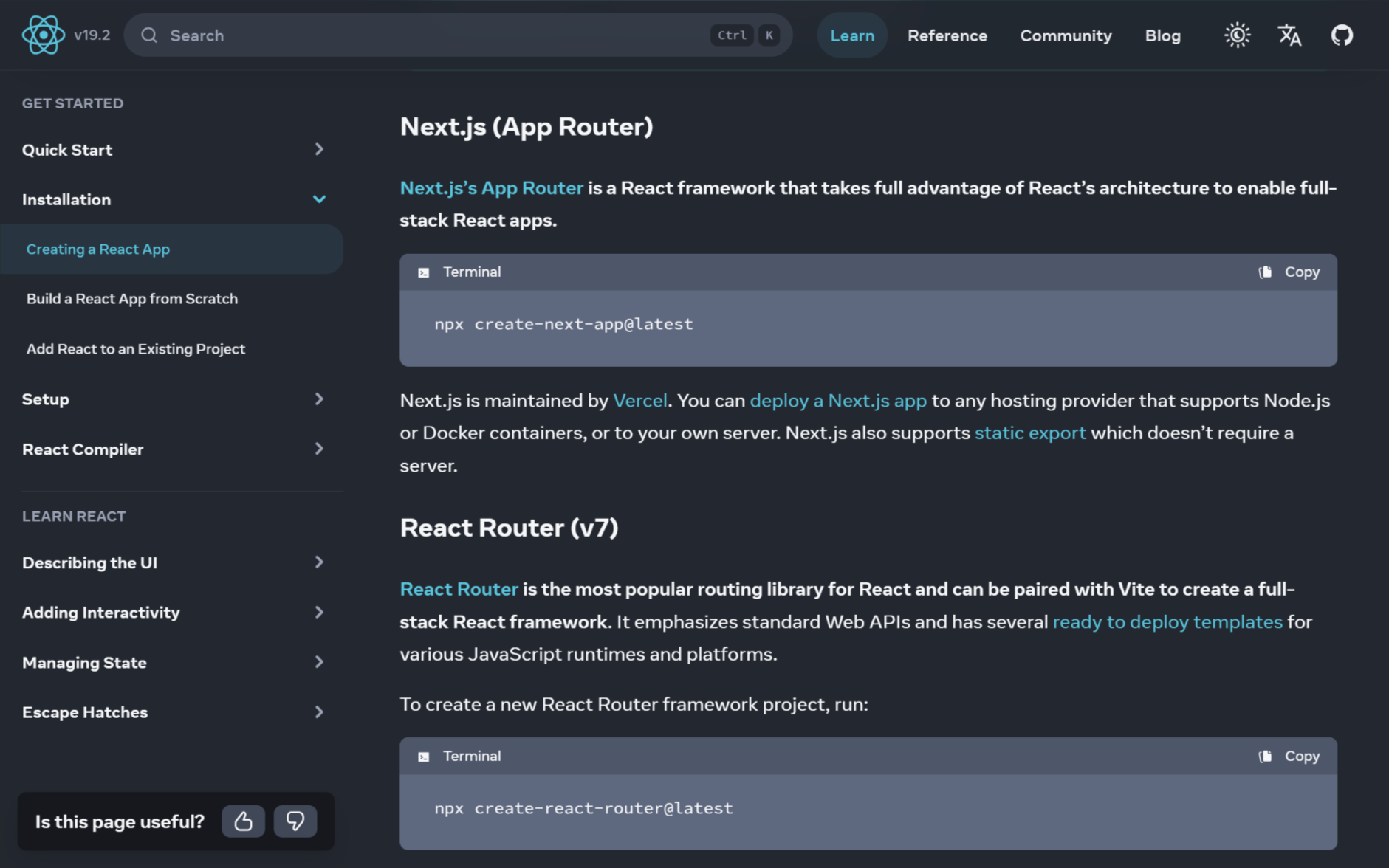Open the static export link
1389x868 pixels.
tap(1029, 433)
